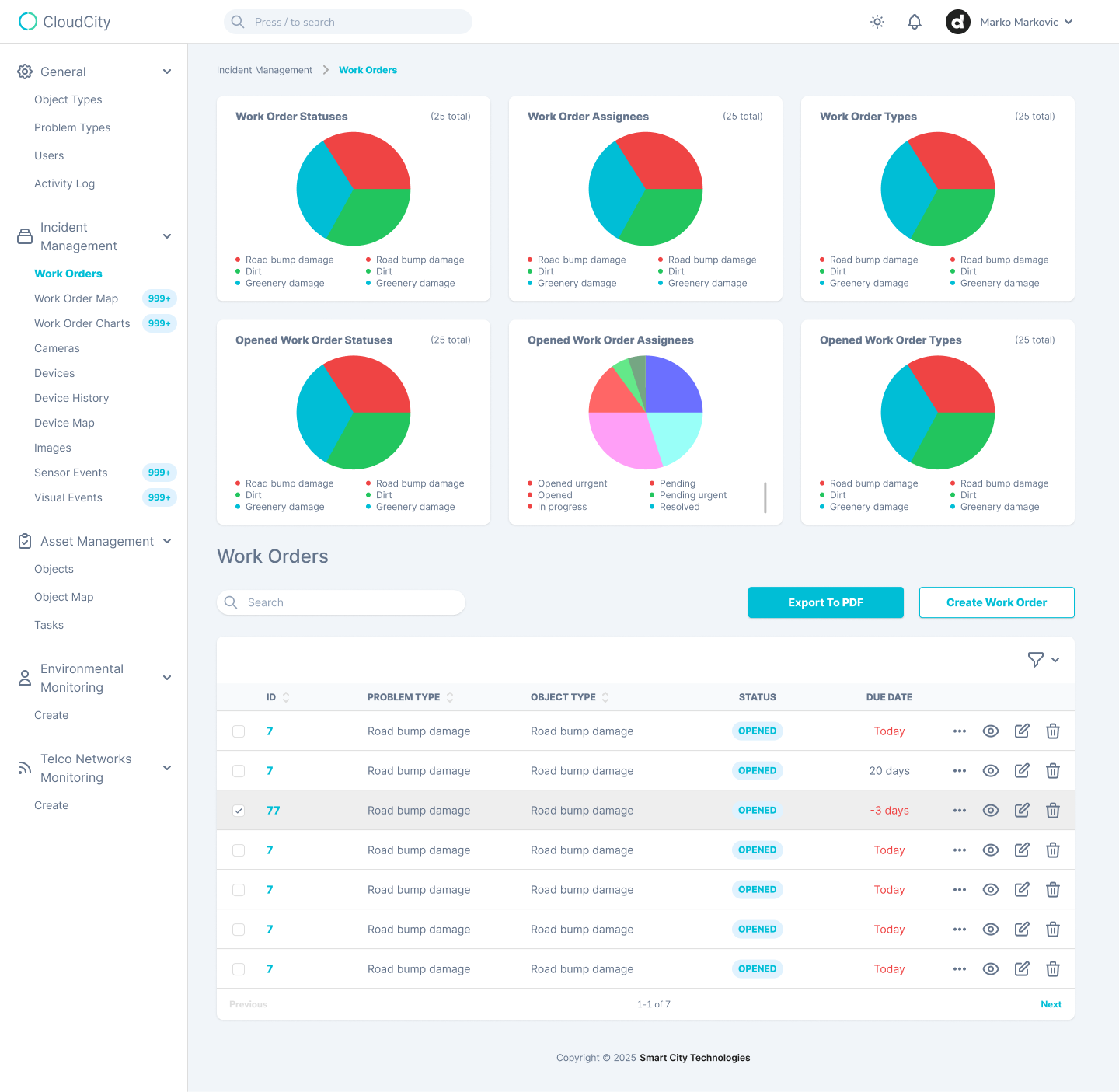
Task: Sort the table by Problem Type
Action: [x=410, y=696]
